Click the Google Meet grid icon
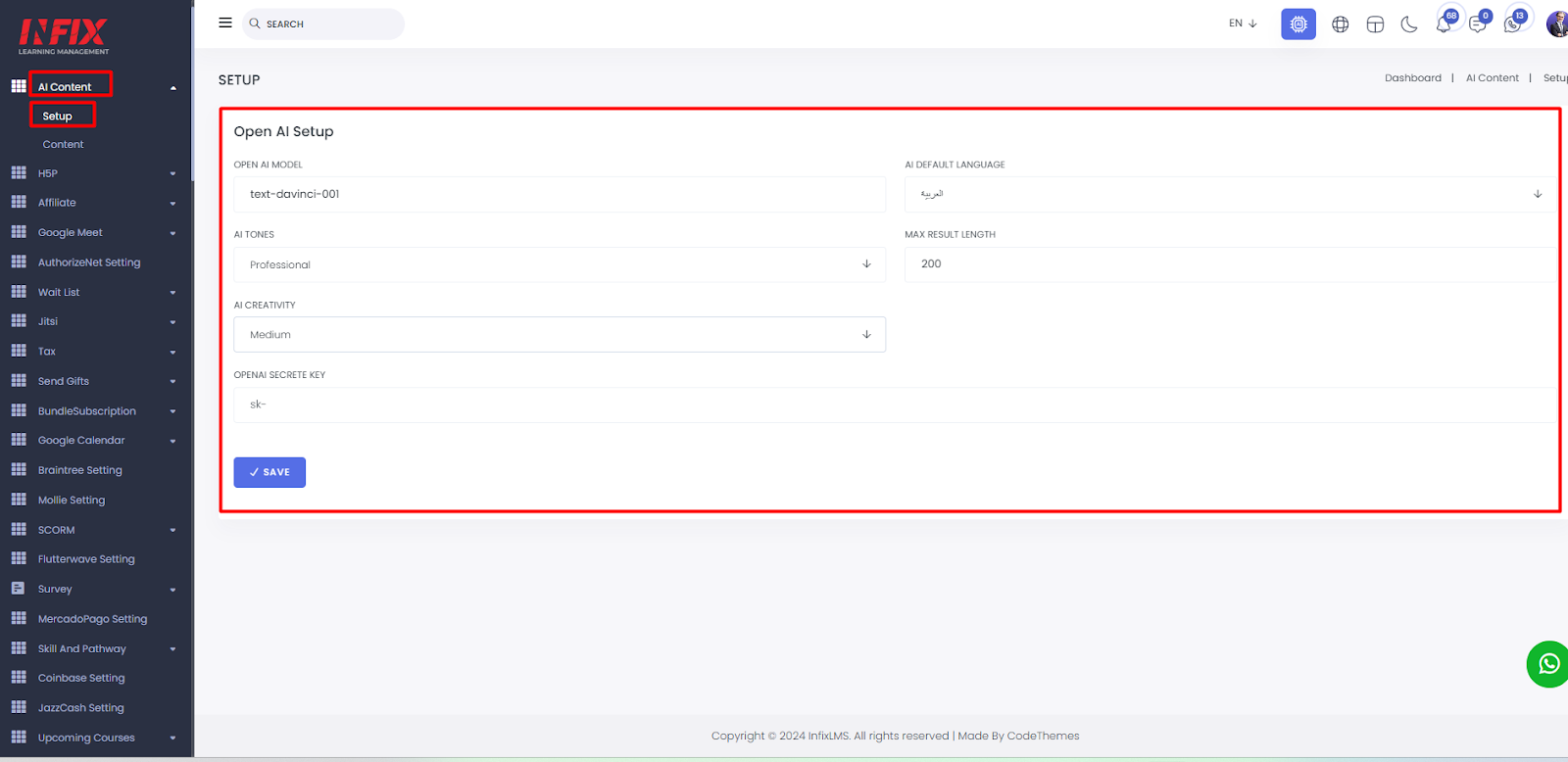Screen dimensions: 1568x762 coord(19,232)
